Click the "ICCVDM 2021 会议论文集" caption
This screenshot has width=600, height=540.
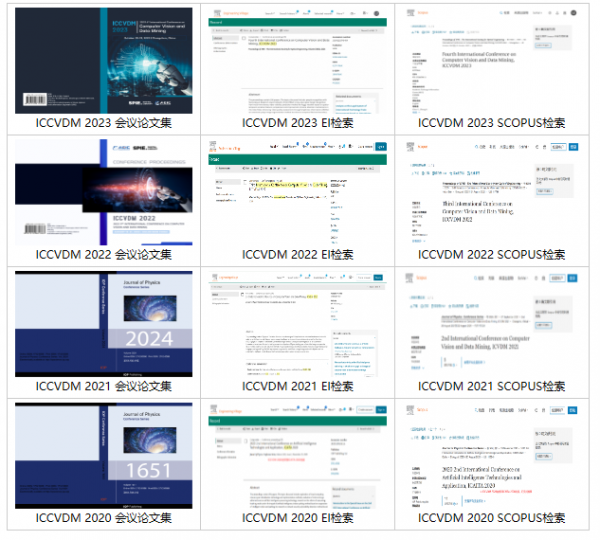[x=104, y=386]
